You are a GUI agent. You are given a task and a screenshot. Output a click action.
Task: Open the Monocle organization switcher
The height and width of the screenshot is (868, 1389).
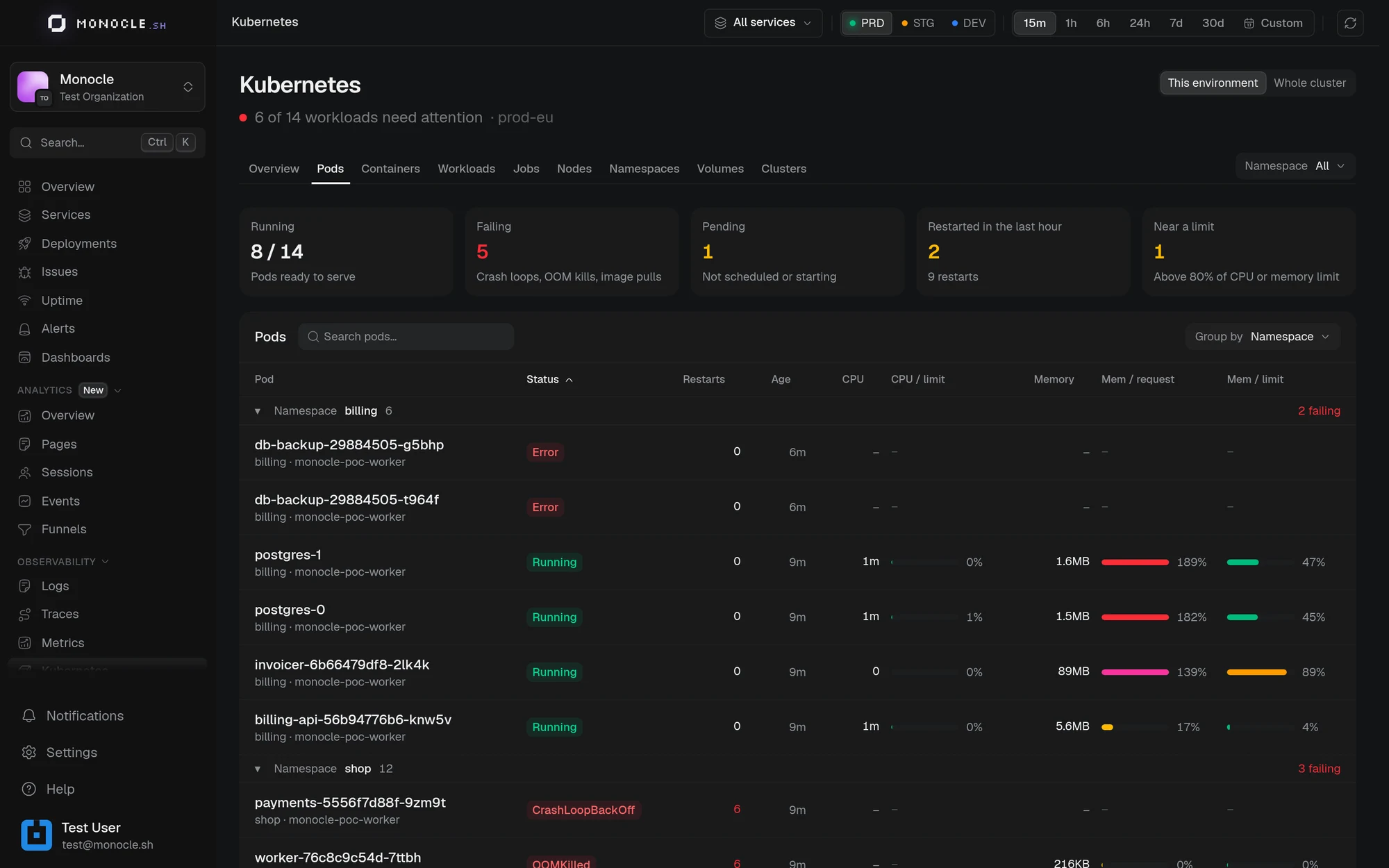108,87
